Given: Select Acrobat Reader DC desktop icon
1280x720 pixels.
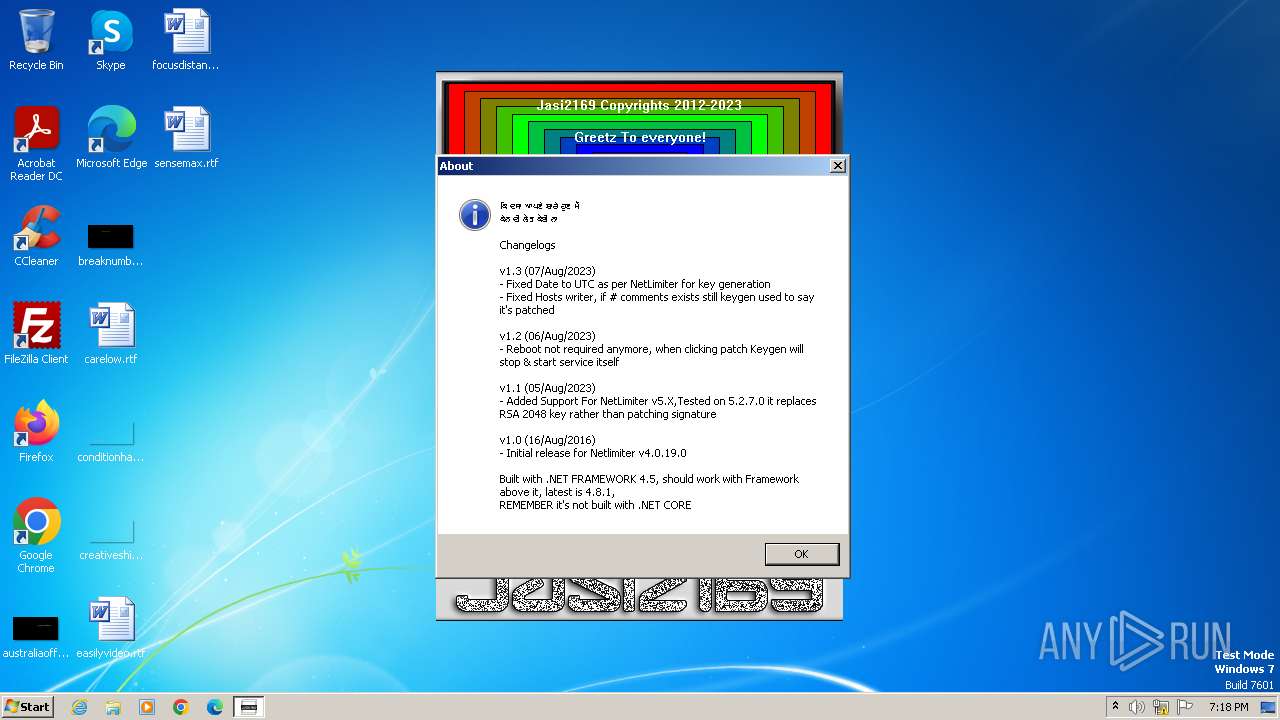Looking at the screenshot, I should pyautogui.click(x=36, y=144).
